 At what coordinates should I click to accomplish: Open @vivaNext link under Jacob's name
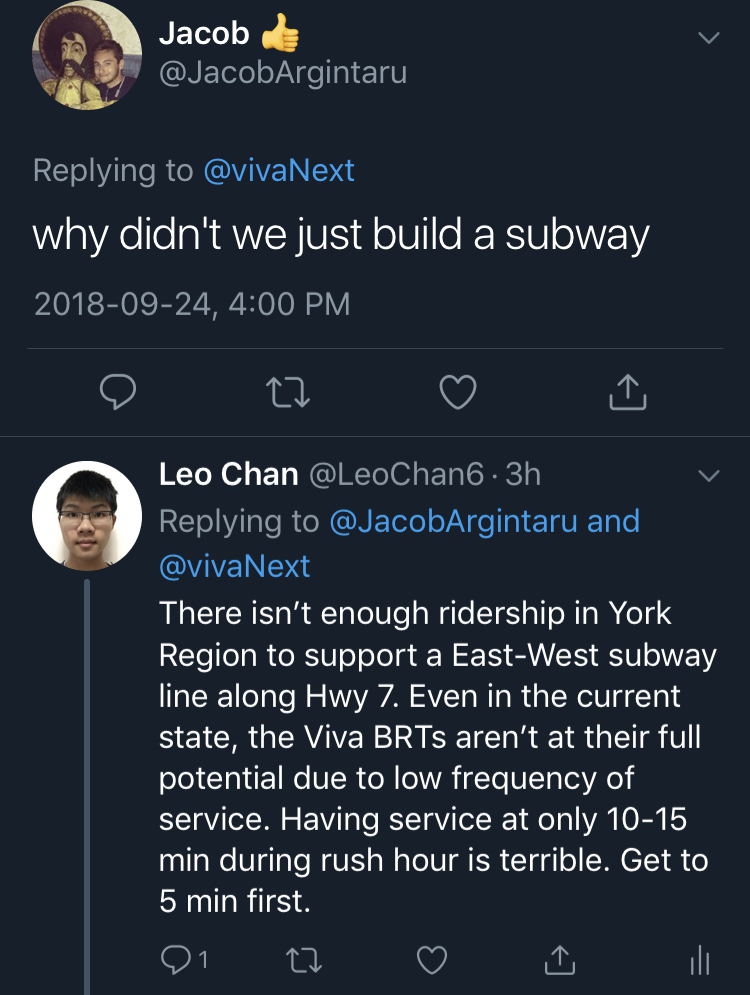click(x=278, y=170)
